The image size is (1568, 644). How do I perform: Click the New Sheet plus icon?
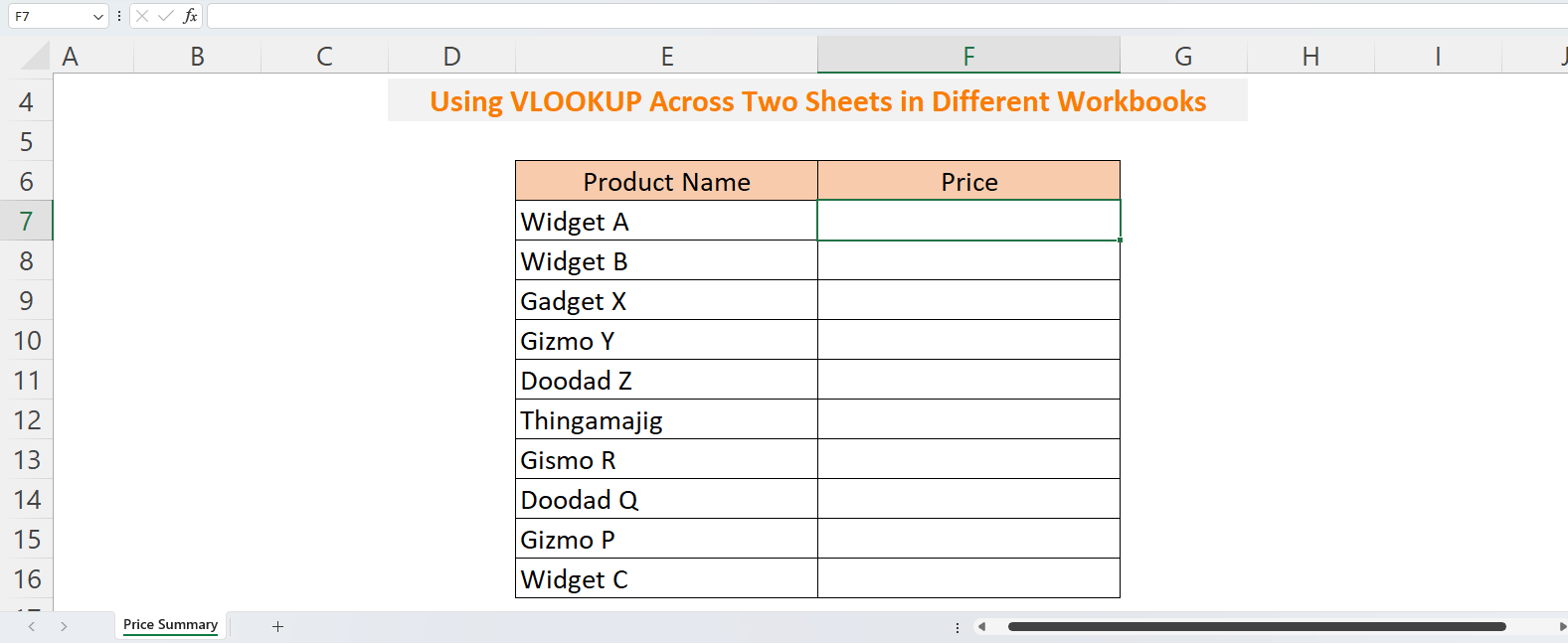(x=277, y=626)
